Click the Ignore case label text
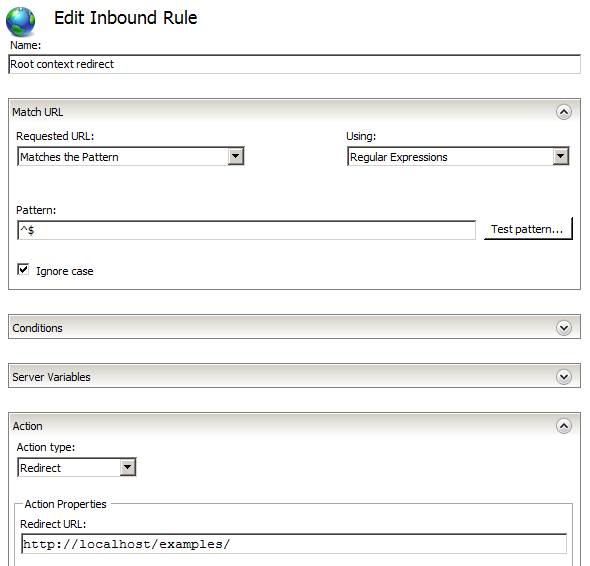 (x=65, y=271)
